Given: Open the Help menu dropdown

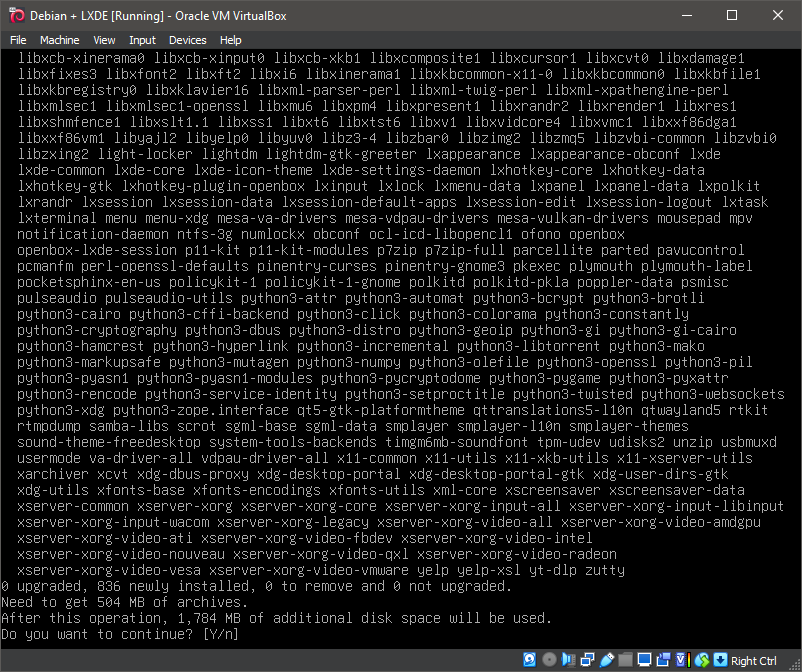Looking at the screenshot, I should click(231, 40).
